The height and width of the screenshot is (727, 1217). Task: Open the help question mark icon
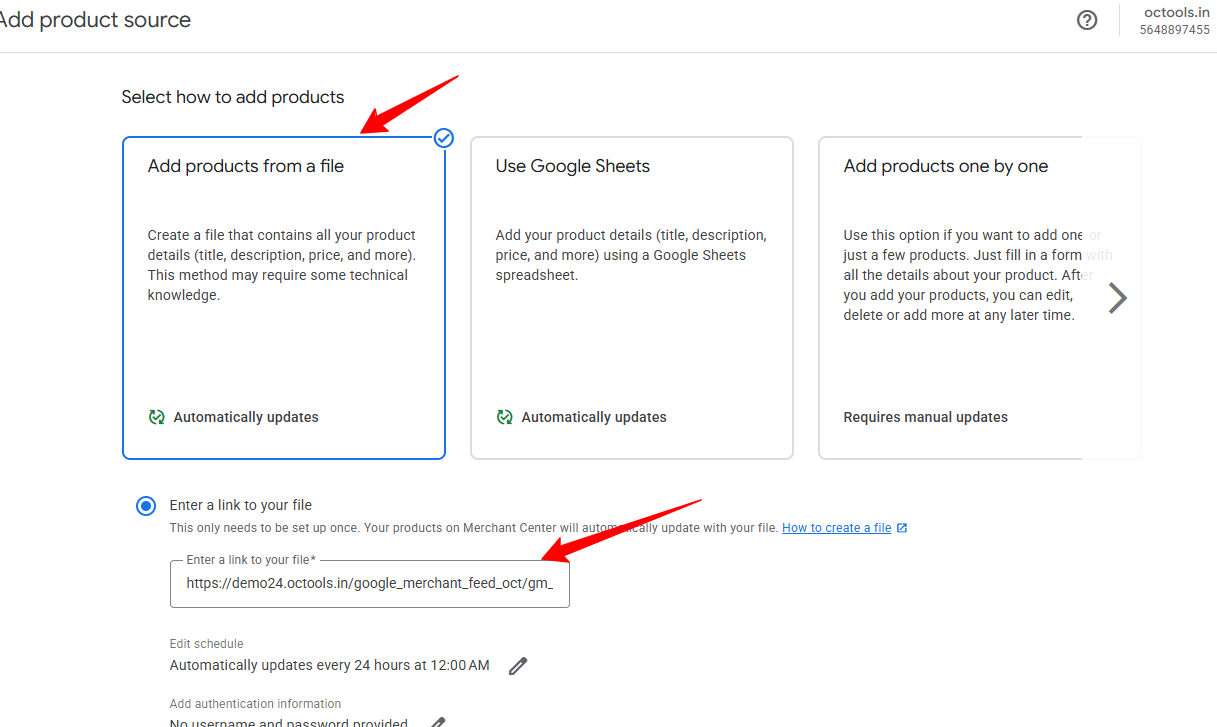(x=1087, y=20)
